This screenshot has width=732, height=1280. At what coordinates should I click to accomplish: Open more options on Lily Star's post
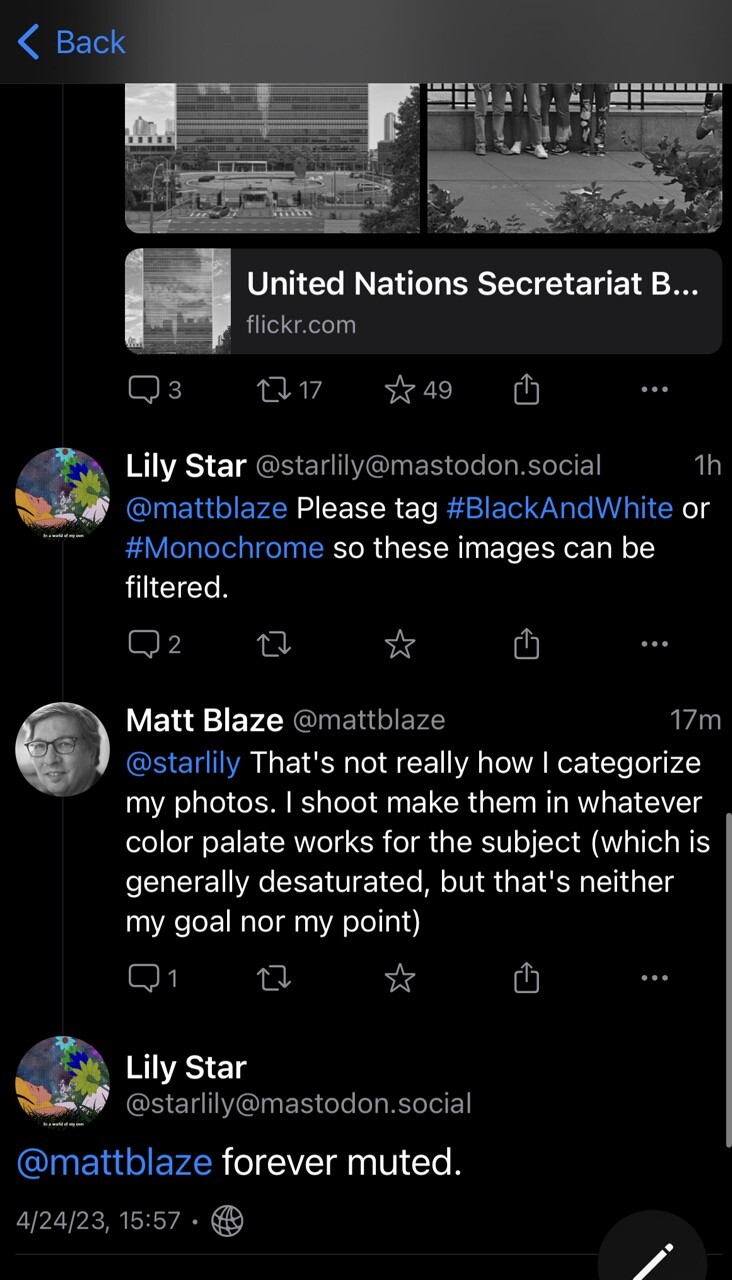654,645
